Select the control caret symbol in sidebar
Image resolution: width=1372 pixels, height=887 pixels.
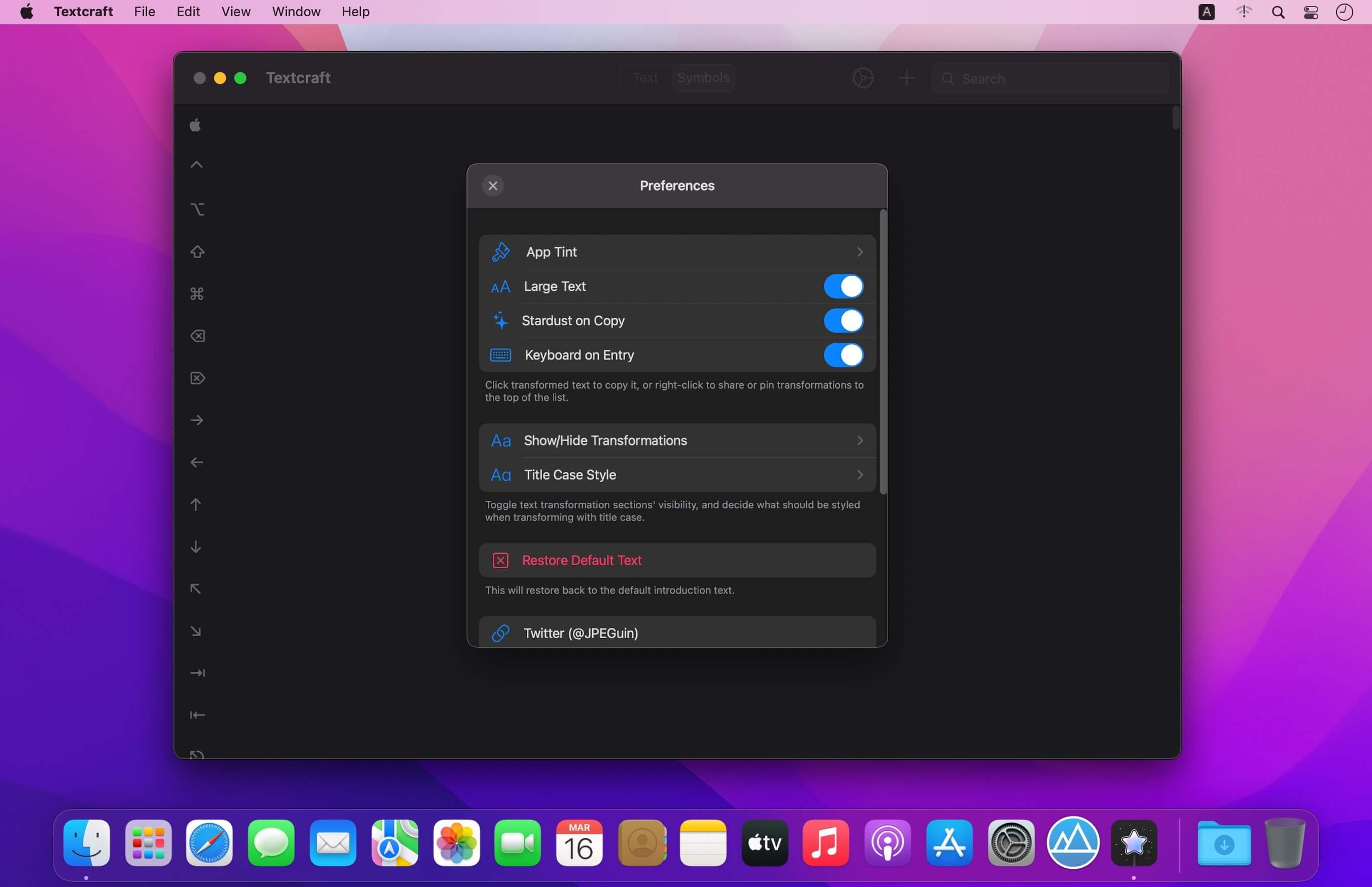tap(196, 165)
